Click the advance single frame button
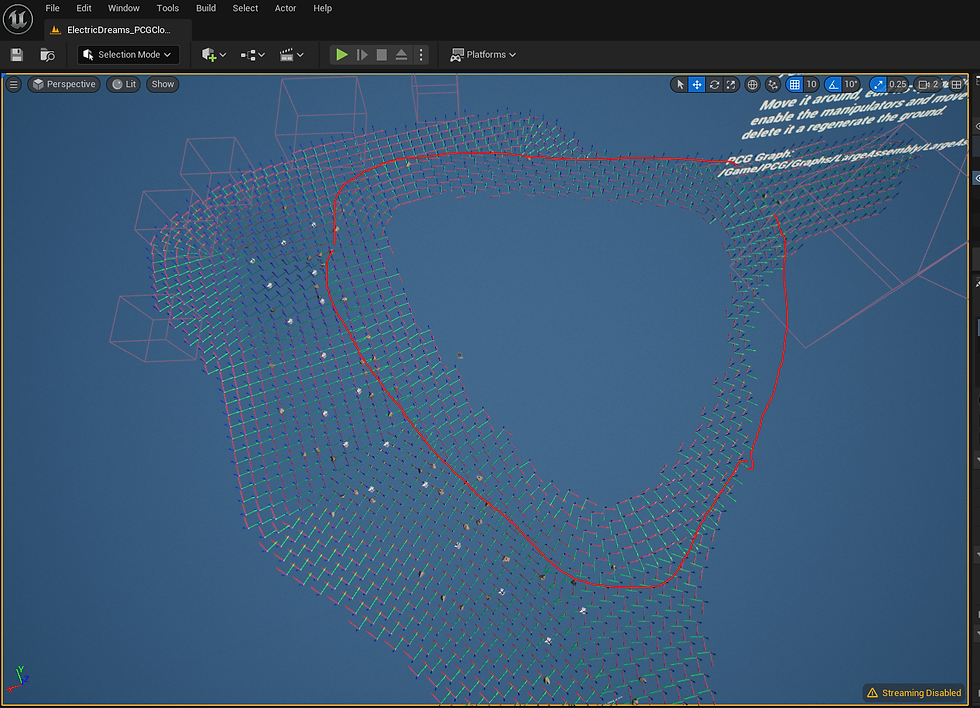Screen dimensions: 980x708 pos(362,55)
